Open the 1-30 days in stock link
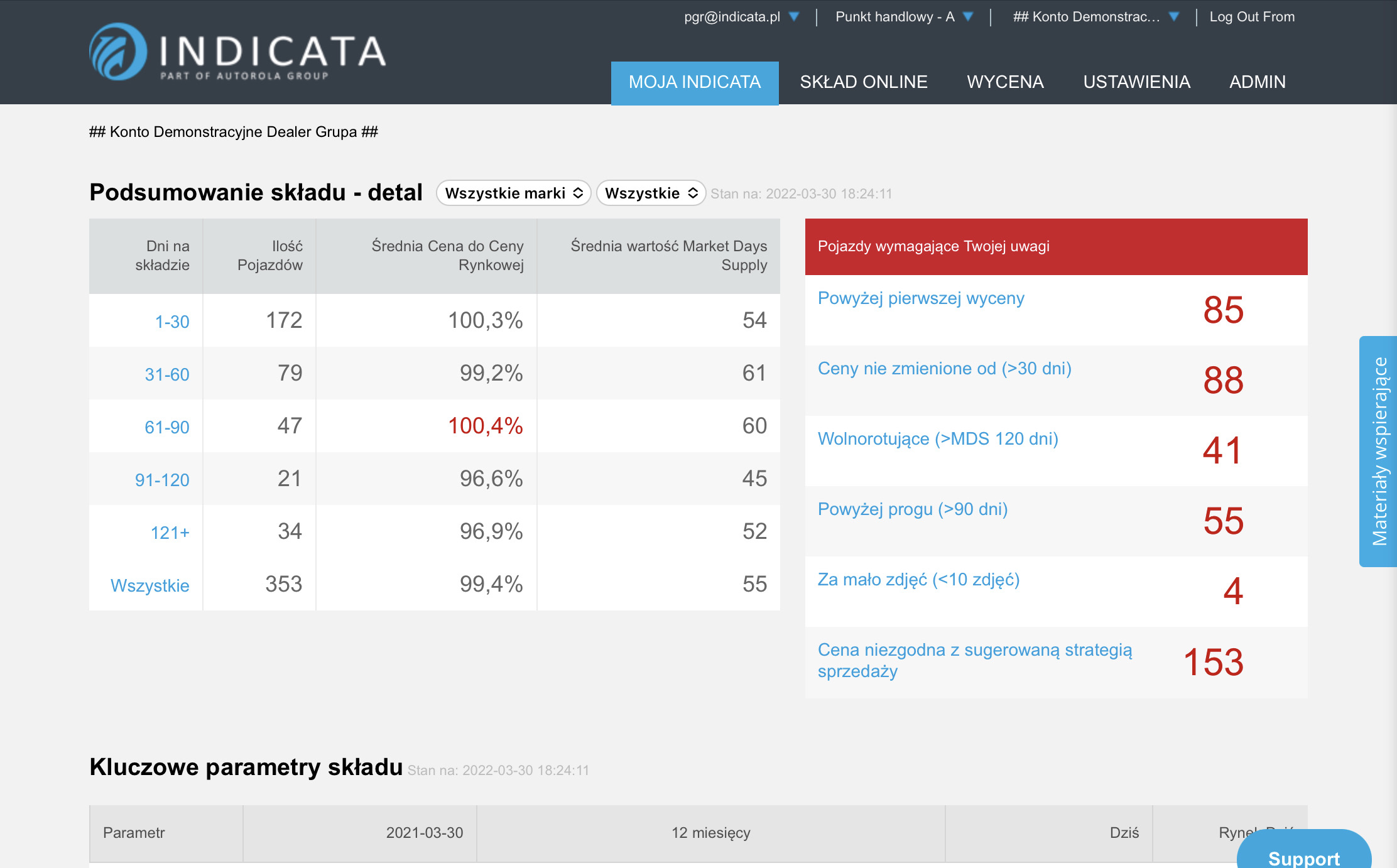 (x=171, y=322)
